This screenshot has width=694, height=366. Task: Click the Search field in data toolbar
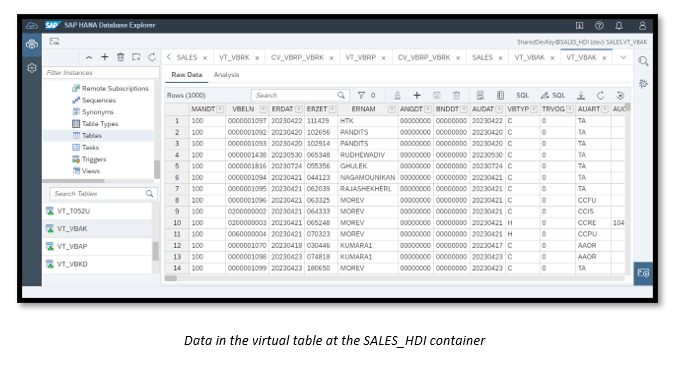tap(300, 95)
